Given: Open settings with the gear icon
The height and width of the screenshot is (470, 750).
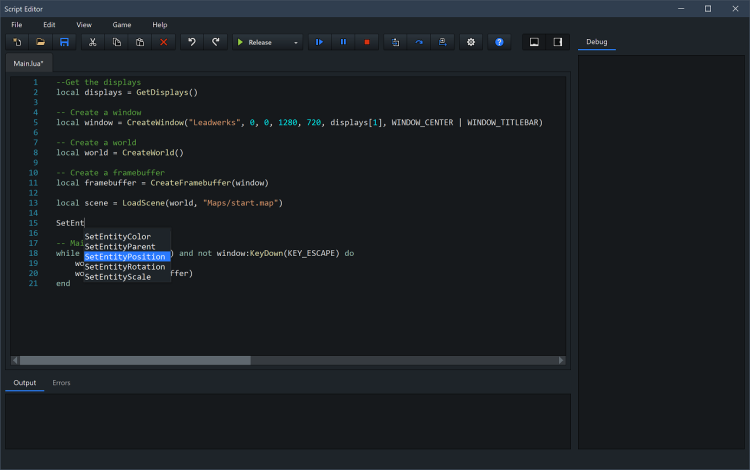Looking at the screenshot, I should click(x=471, y=42).
